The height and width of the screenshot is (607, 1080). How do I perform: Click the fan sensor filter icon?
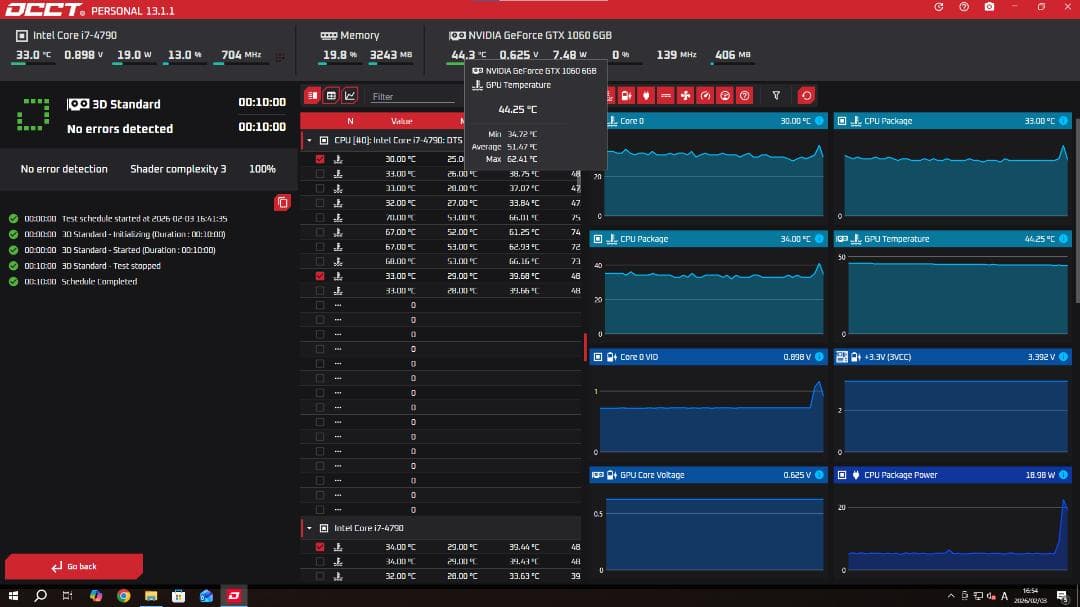(685, 96)
